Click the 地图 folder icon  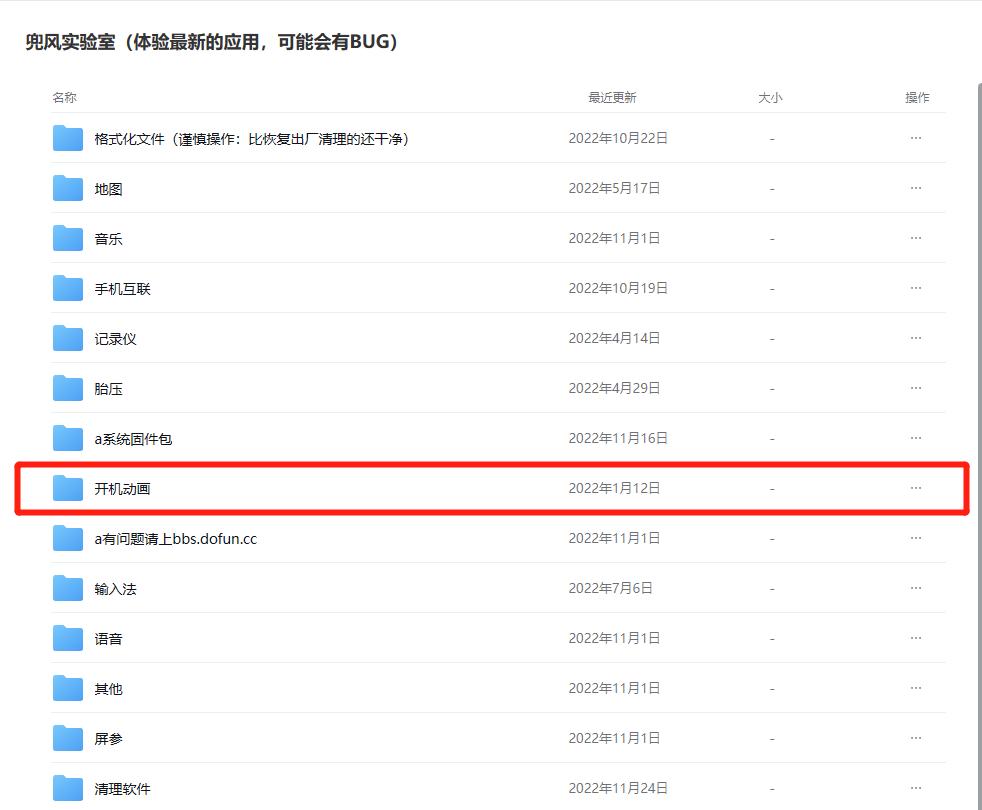point(66,188)
